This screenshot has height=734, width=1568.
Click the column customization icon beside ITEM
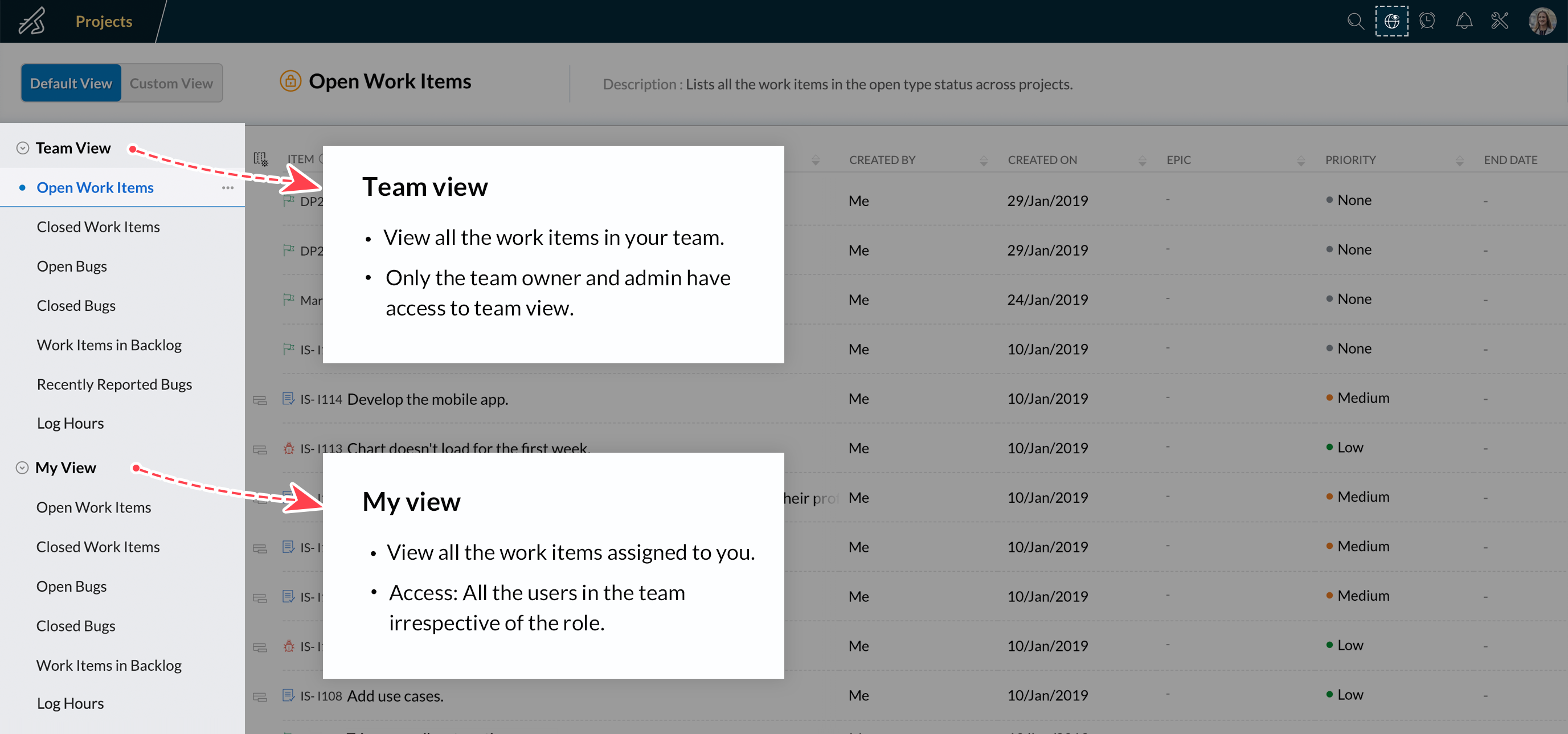click(260, 159)
